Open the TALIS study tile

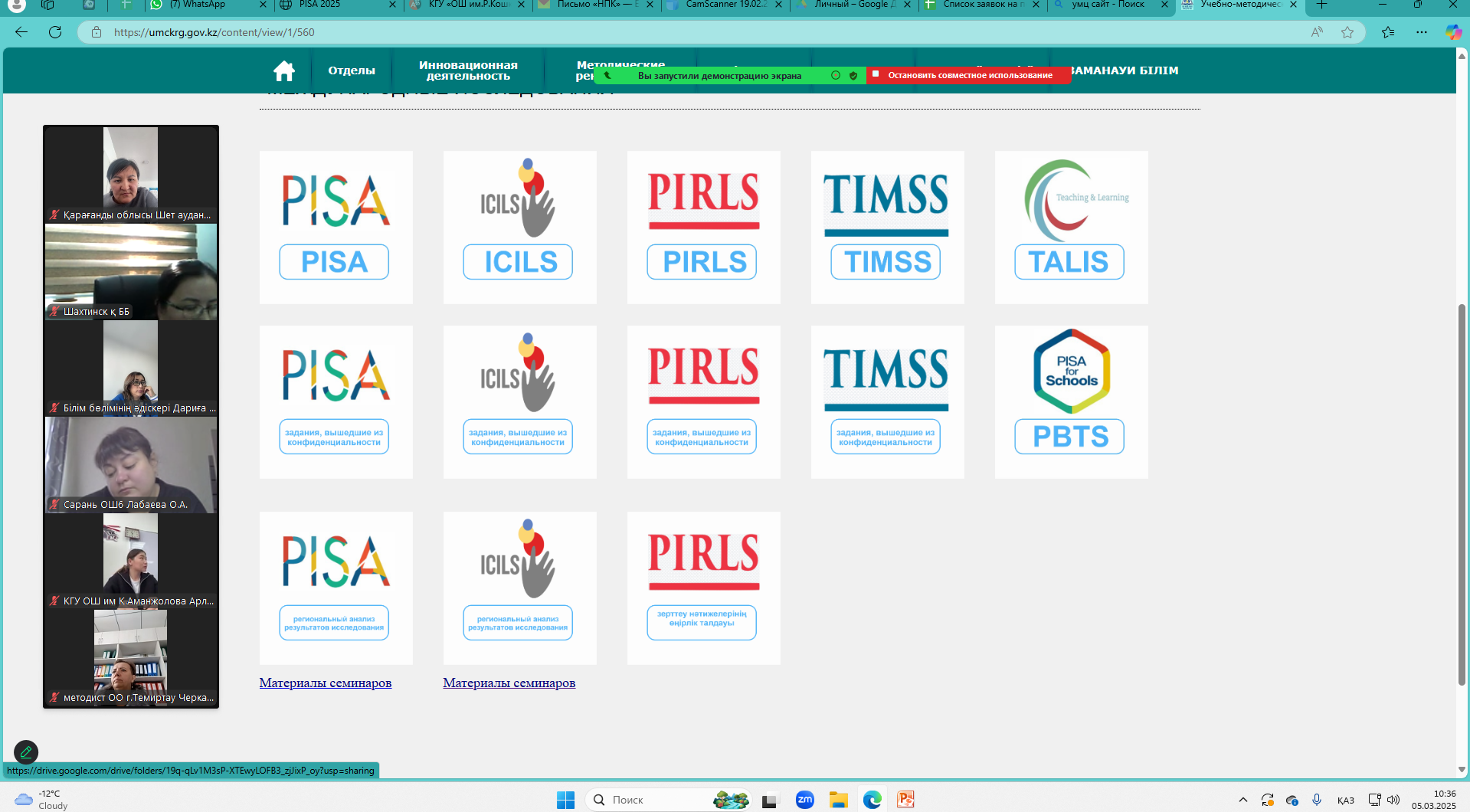click(1070, 228)
